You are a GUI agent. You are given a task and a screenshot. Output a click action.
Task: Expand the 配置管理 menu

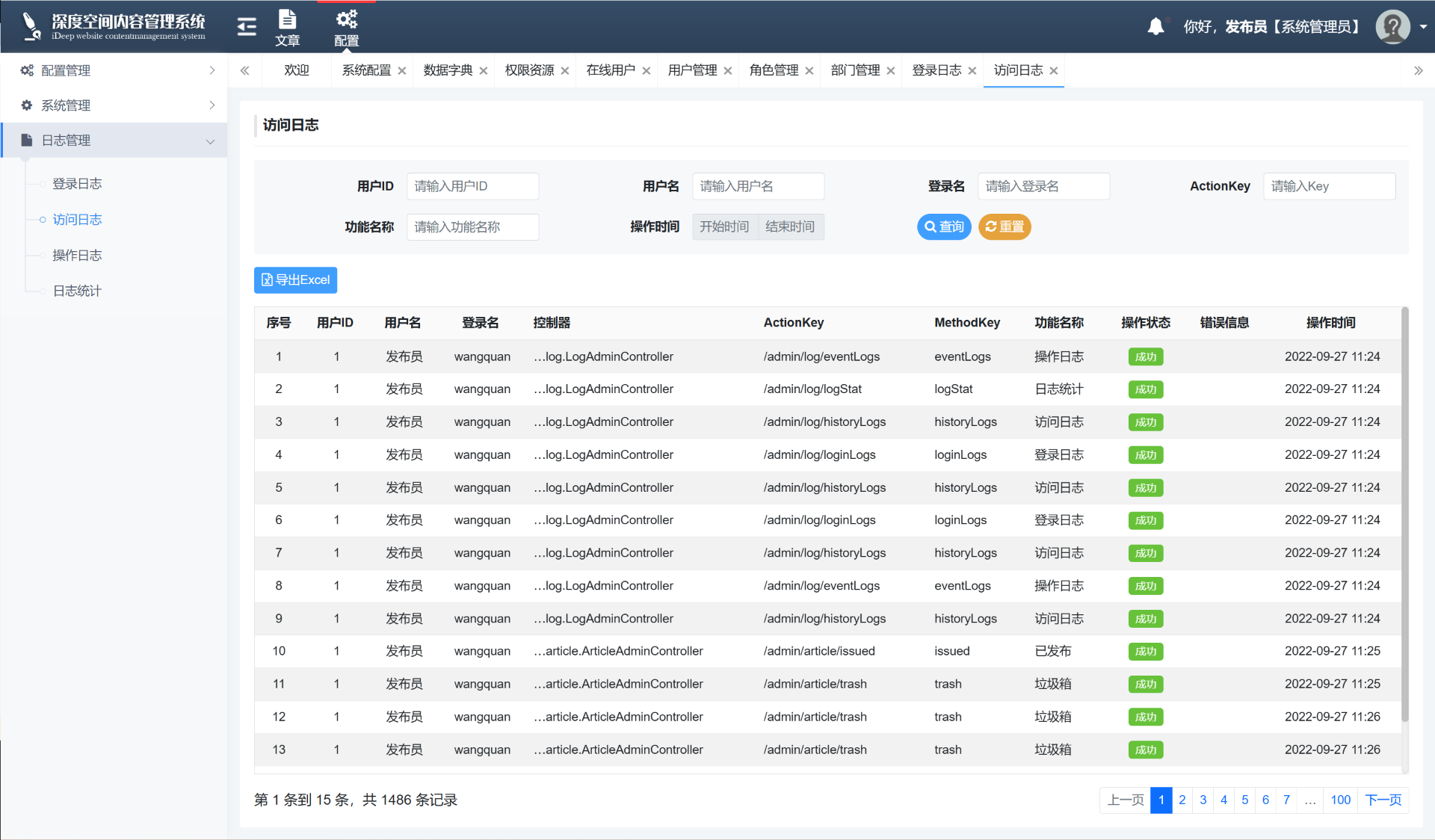114,70
